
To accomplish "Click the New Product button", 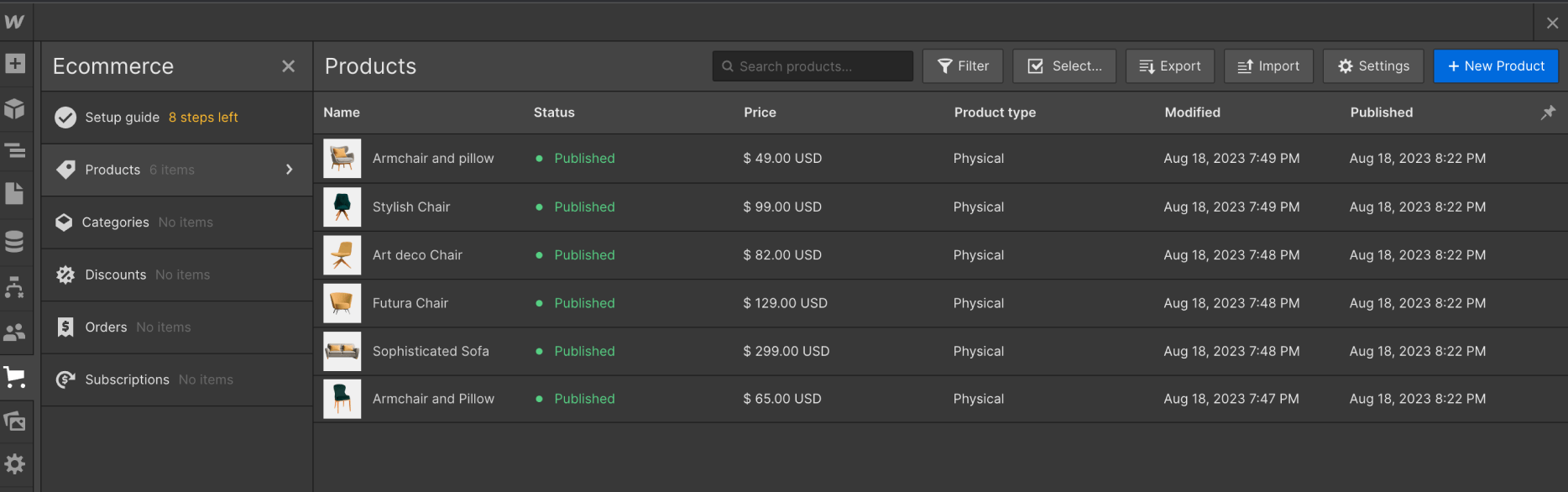I will click(x=1495, y=66).
